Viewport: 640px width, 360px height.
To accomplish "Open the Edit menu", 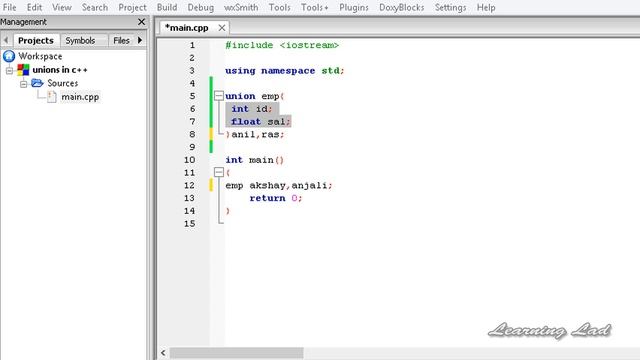I will click(x=34, y=7).
